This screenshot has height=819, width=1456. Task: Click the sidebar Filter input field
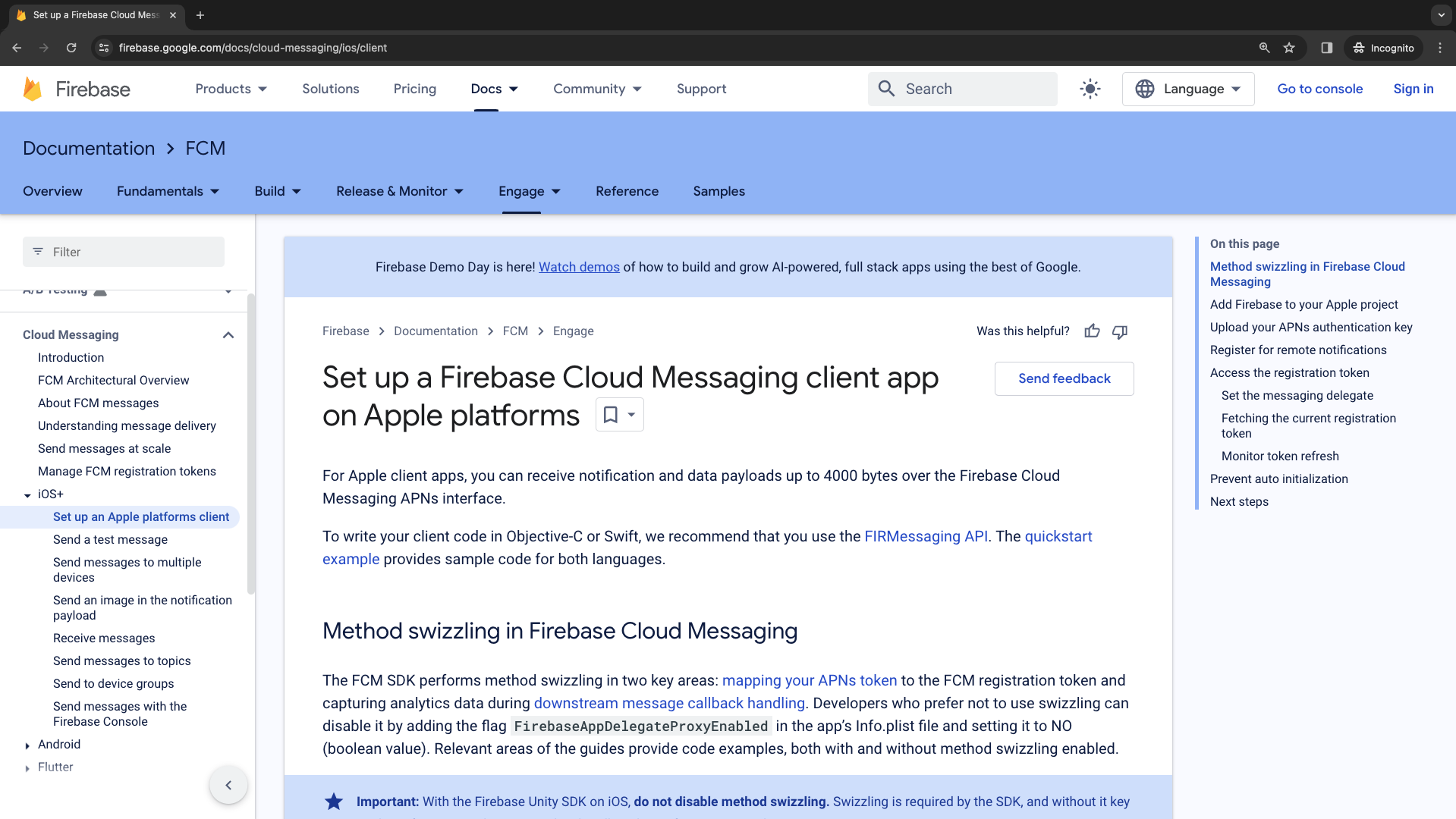124,252
